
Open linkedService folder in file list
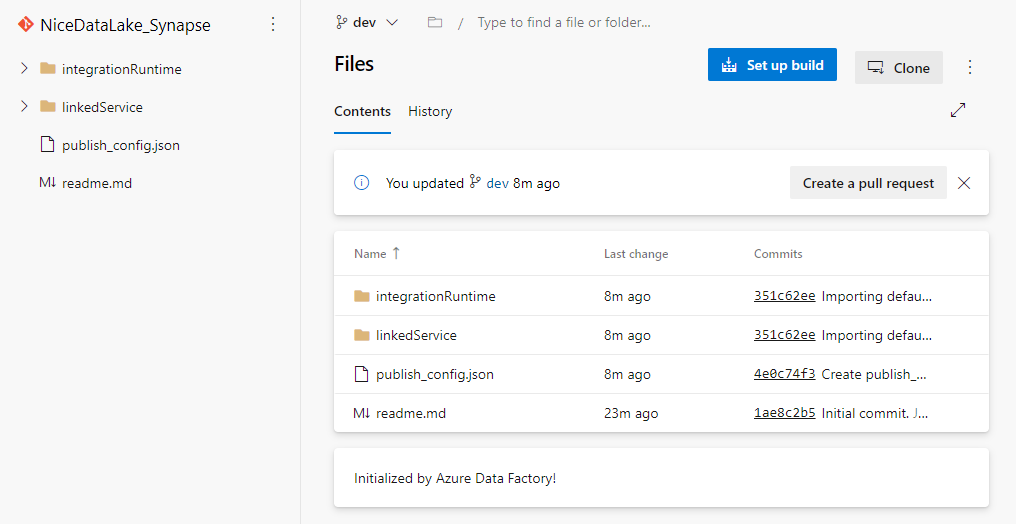click(x=416, y=335)
